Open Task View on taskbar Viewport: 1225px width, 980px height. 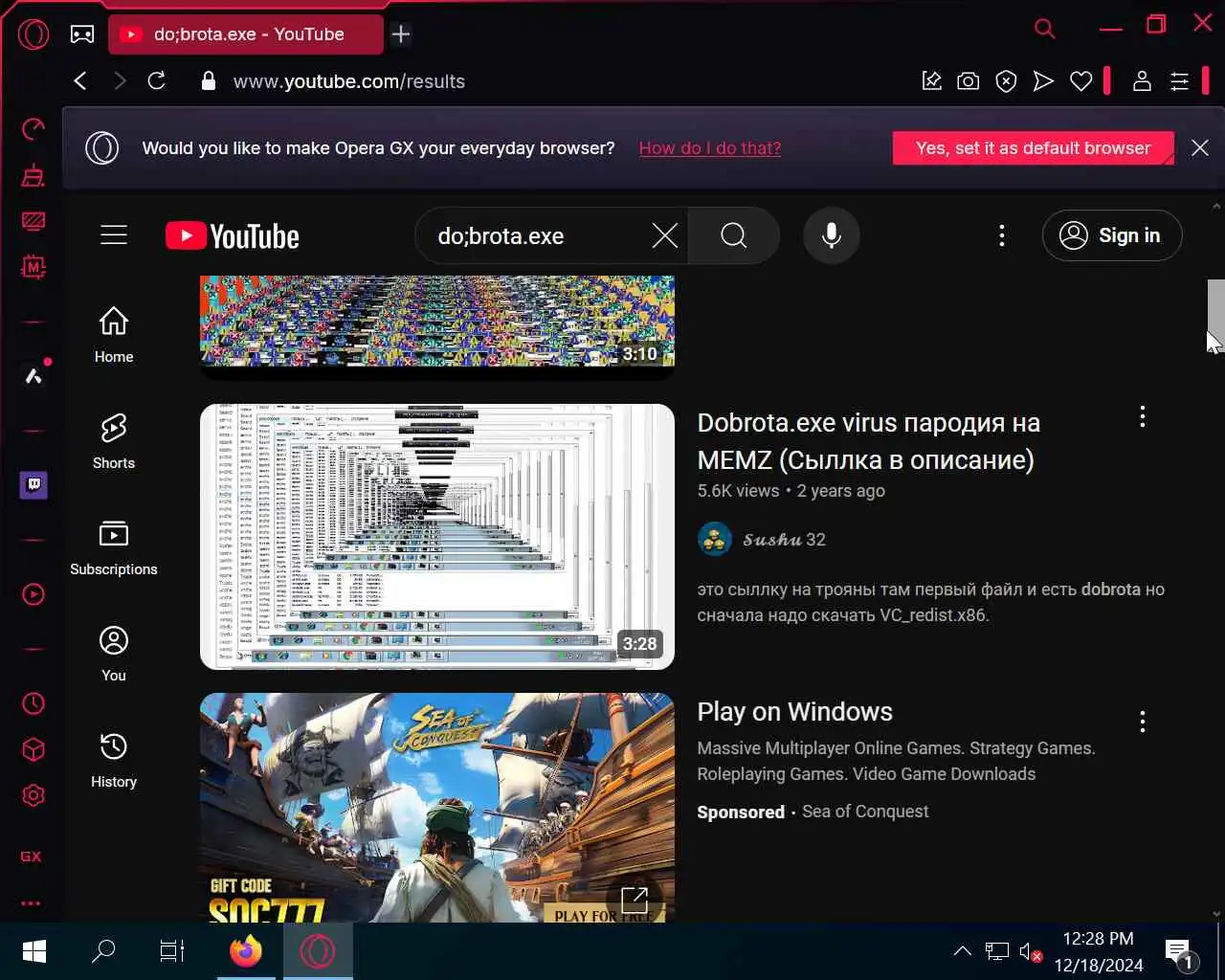pos(171,951)
